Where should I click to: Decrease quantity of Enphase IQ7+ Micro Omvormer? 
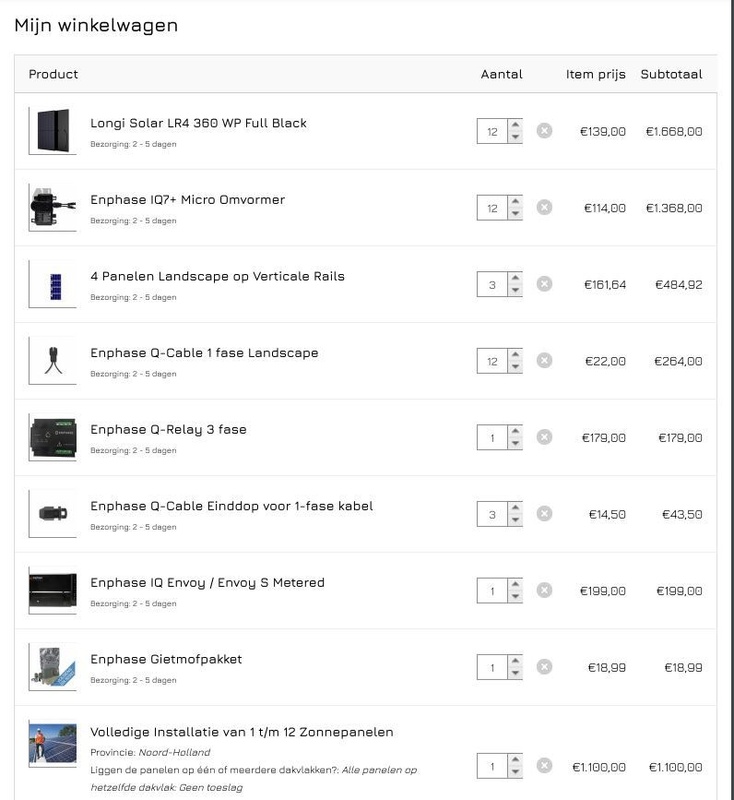pyautogui.click(x=515, y=214)
